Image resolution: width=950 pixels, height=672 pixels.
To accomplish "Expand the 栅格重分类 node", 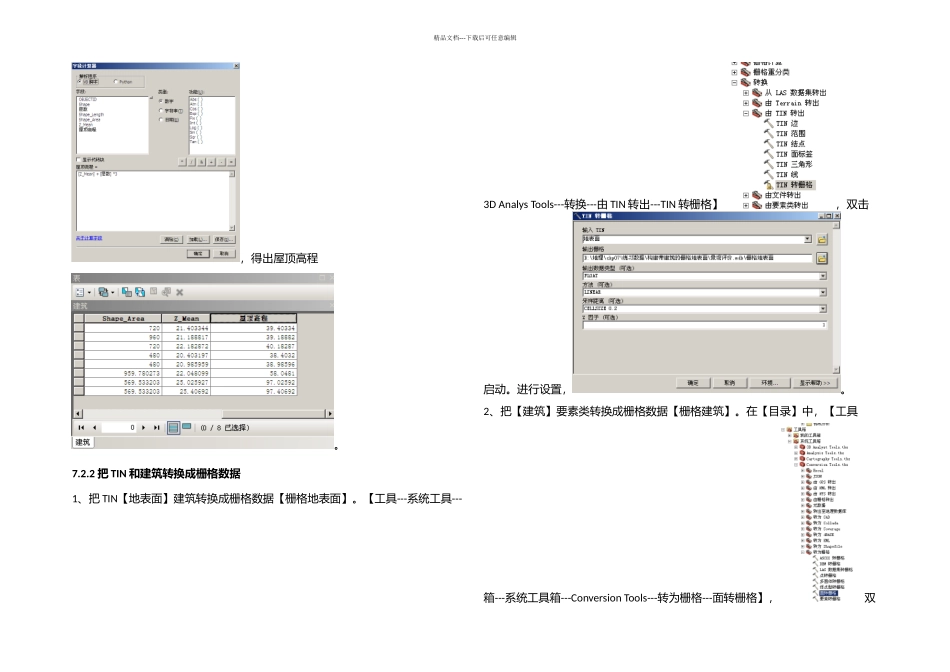I will 734,72.
